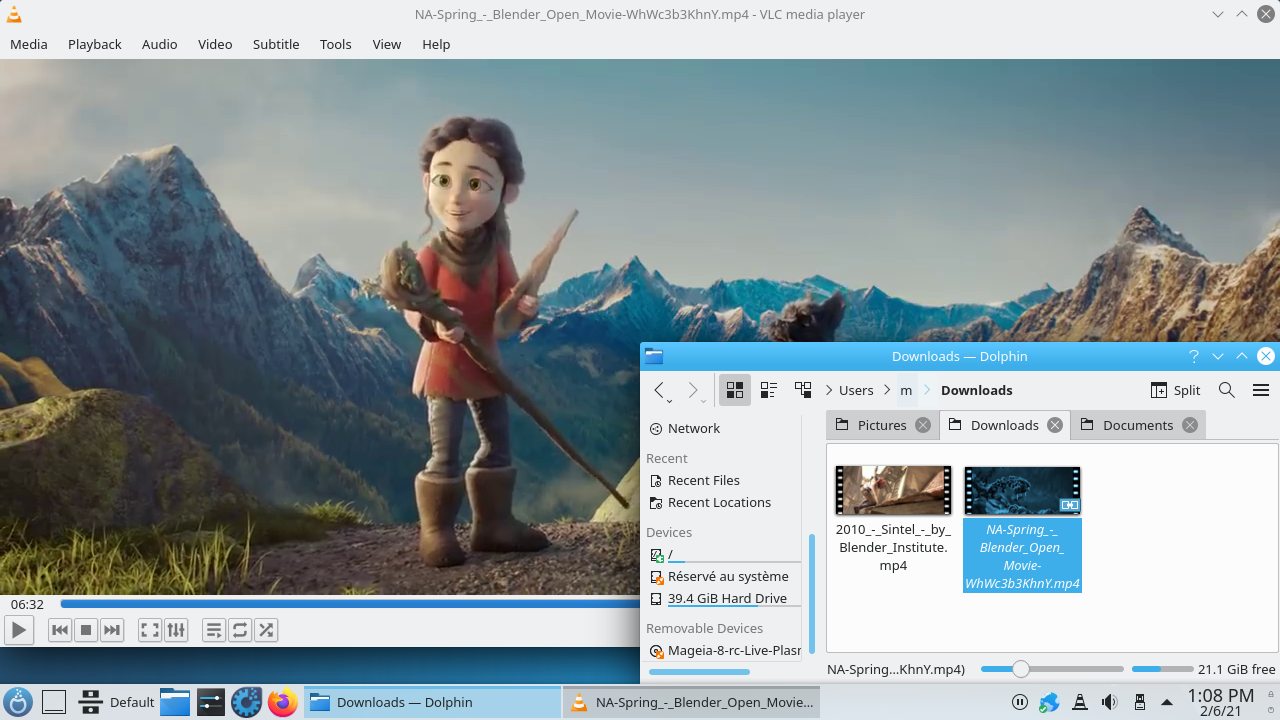Click the m breadcrumb in Dolphin
1280x720 pixels.
(906, 390)
